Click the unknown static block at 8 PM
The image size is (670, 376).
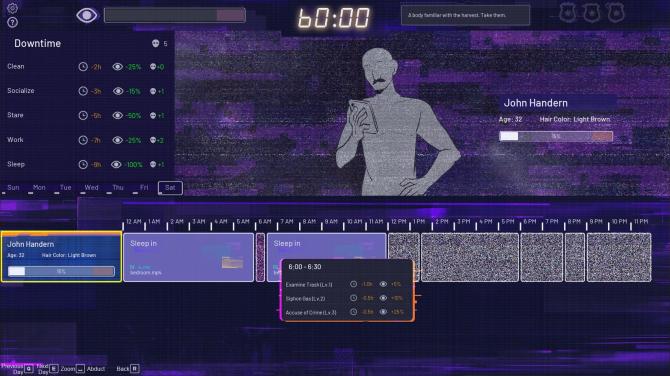tap(575, 257)
